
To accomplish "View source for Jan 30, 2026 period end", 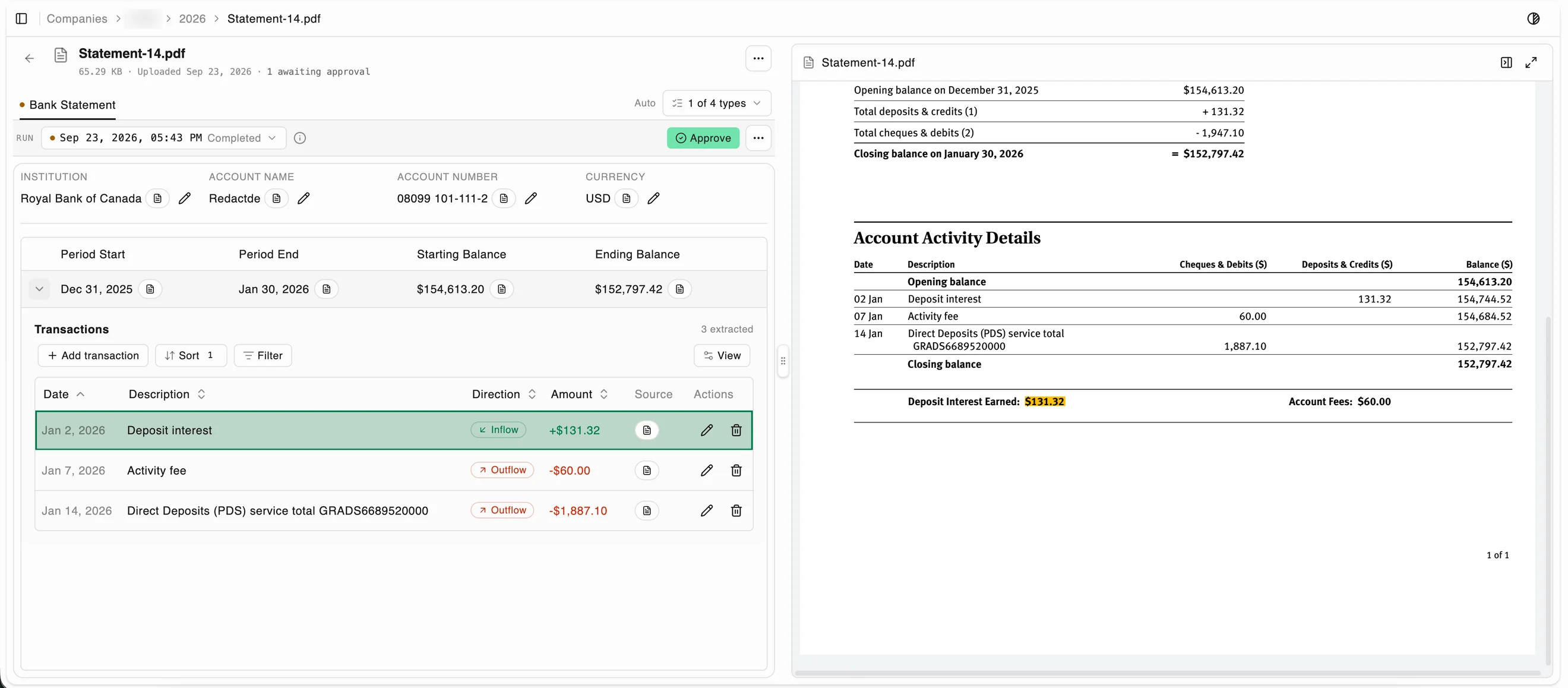I will click(x=326, y=289).
